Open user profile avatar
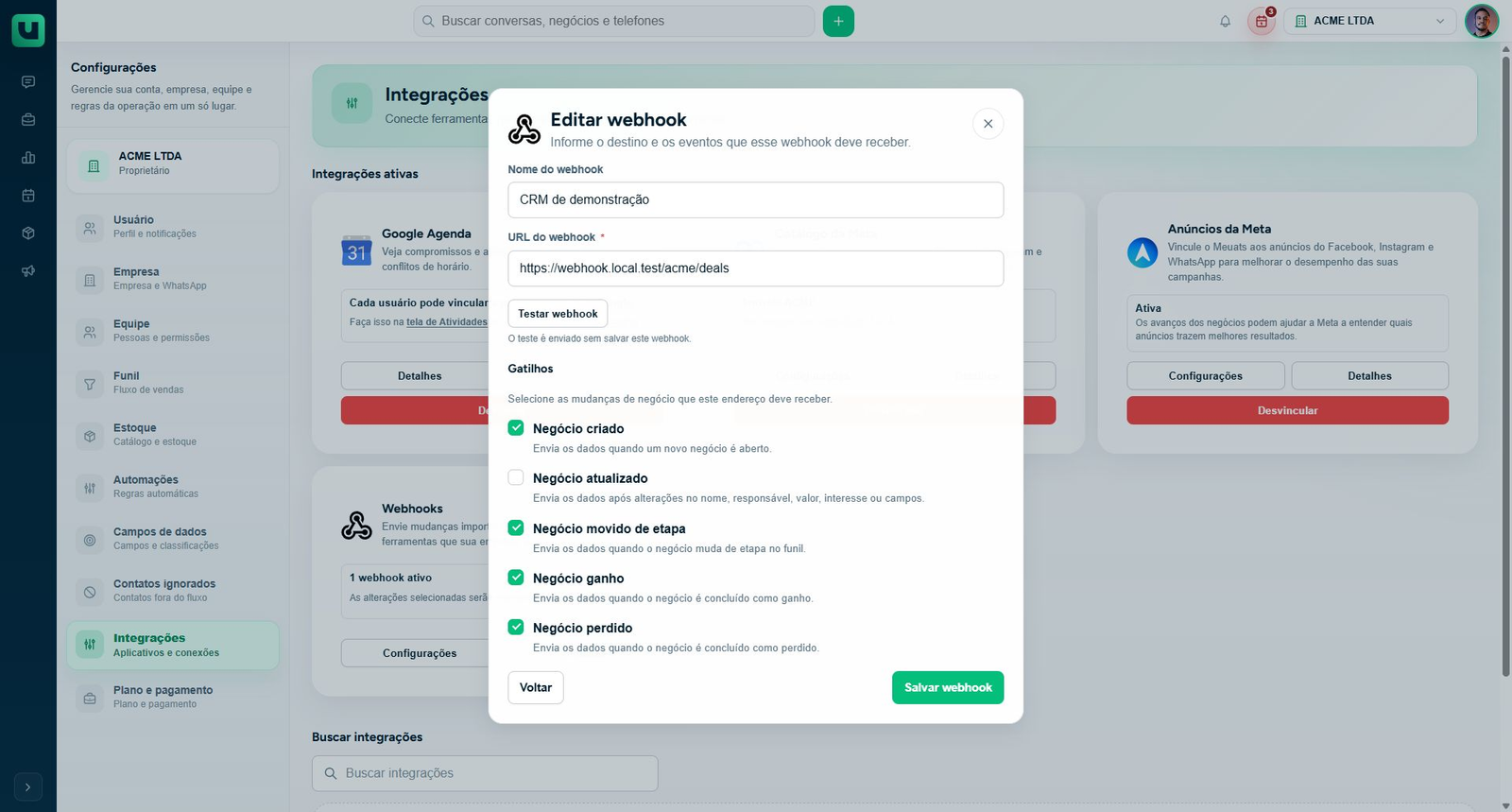Image resolution: width=1512 pixels, height=812 pixels. (x=1482, y=21)
